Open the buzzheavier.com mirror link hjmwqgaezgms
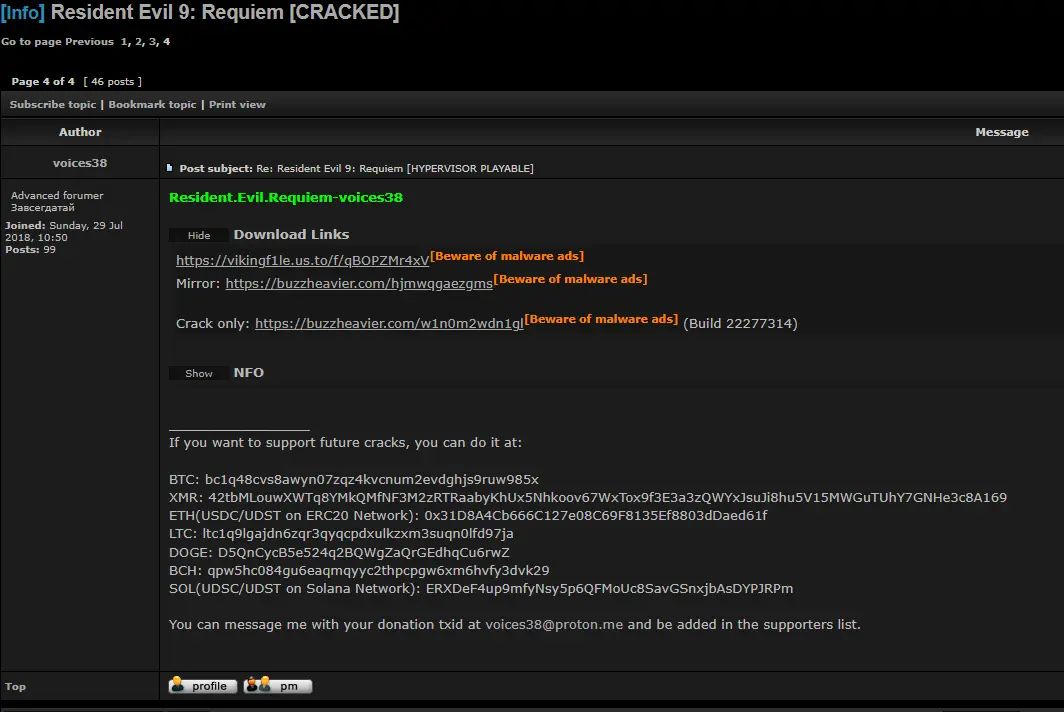Image resolution: width=1064 pixels, height=712 pixels. pos(359,283)
